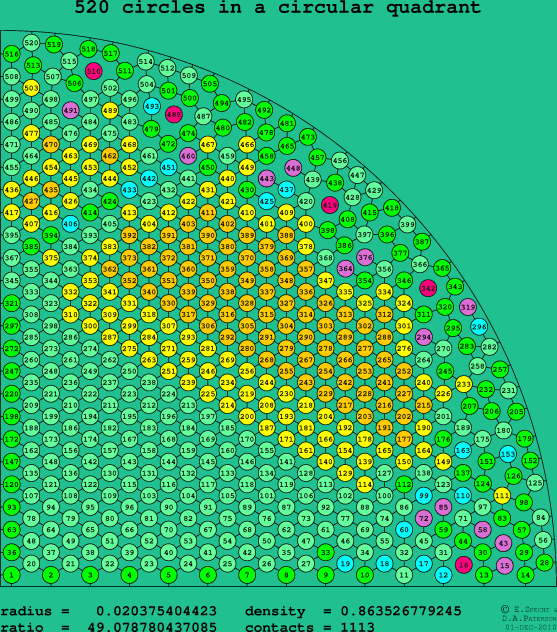
Task: Select the green circle labeled 473
Action: click(x=308, y=137)
